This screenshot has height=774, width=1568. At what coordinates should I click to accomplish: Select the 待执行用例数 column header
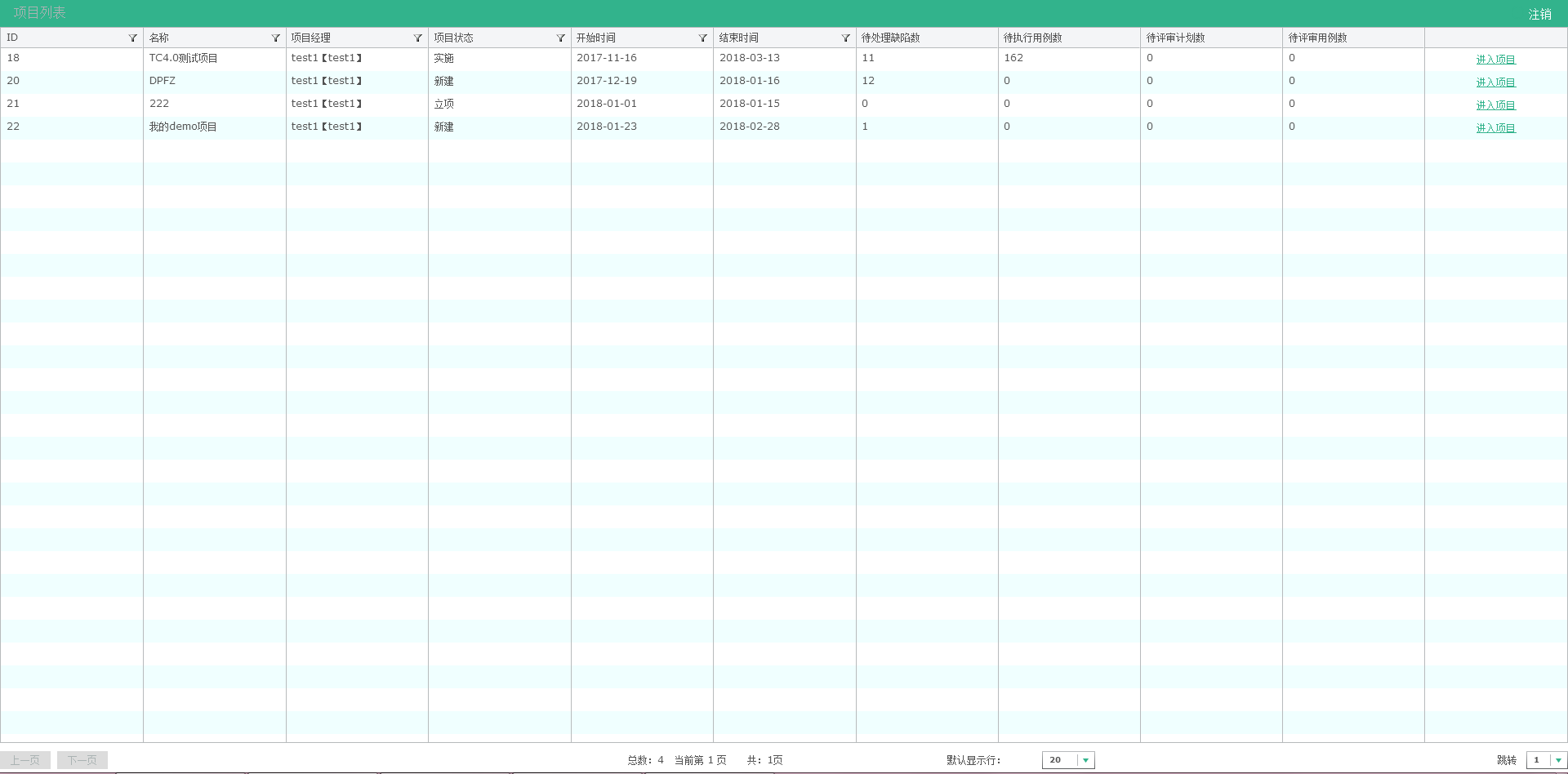1032,38
